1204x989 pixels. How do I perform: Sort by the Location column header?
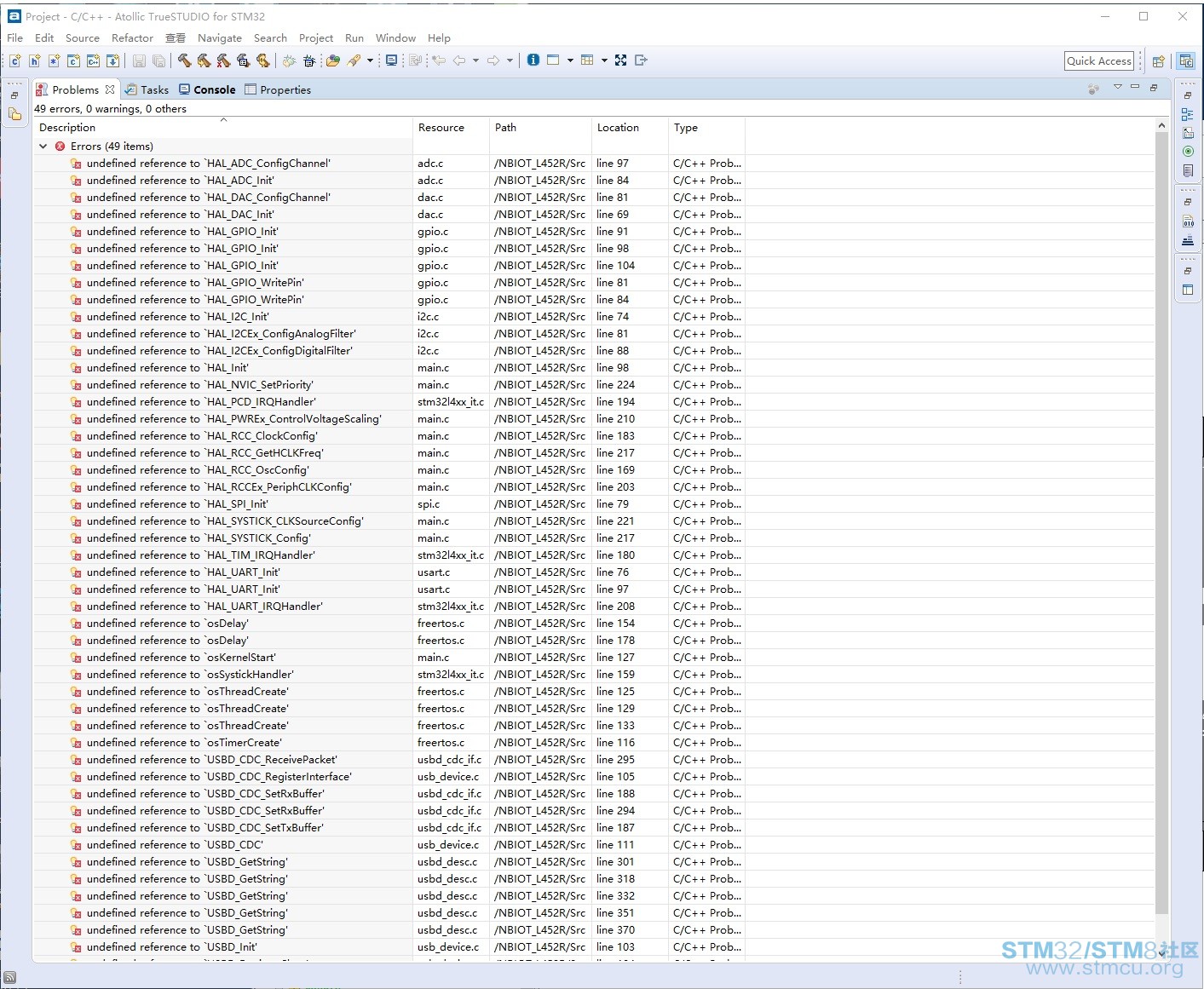630,128
